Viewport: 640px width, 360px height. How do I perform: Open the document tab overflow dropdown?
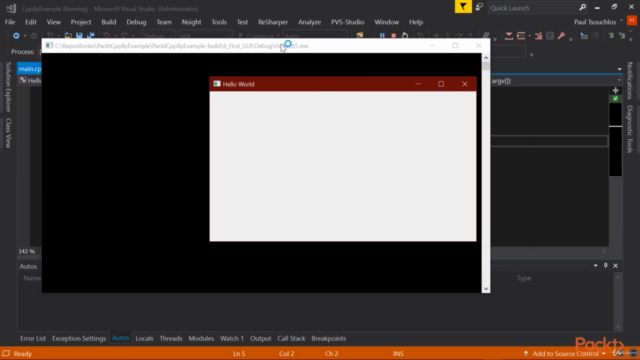point(620,69)
